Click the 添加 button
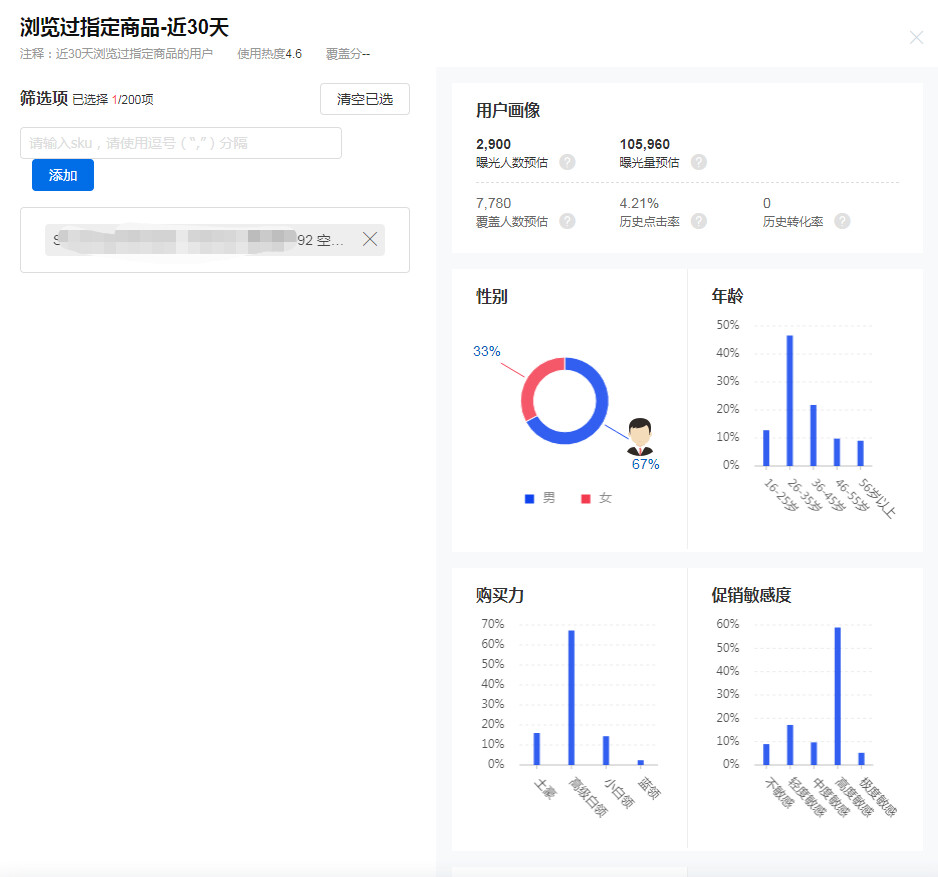This screenshot has width=938, height=877. 63,175
